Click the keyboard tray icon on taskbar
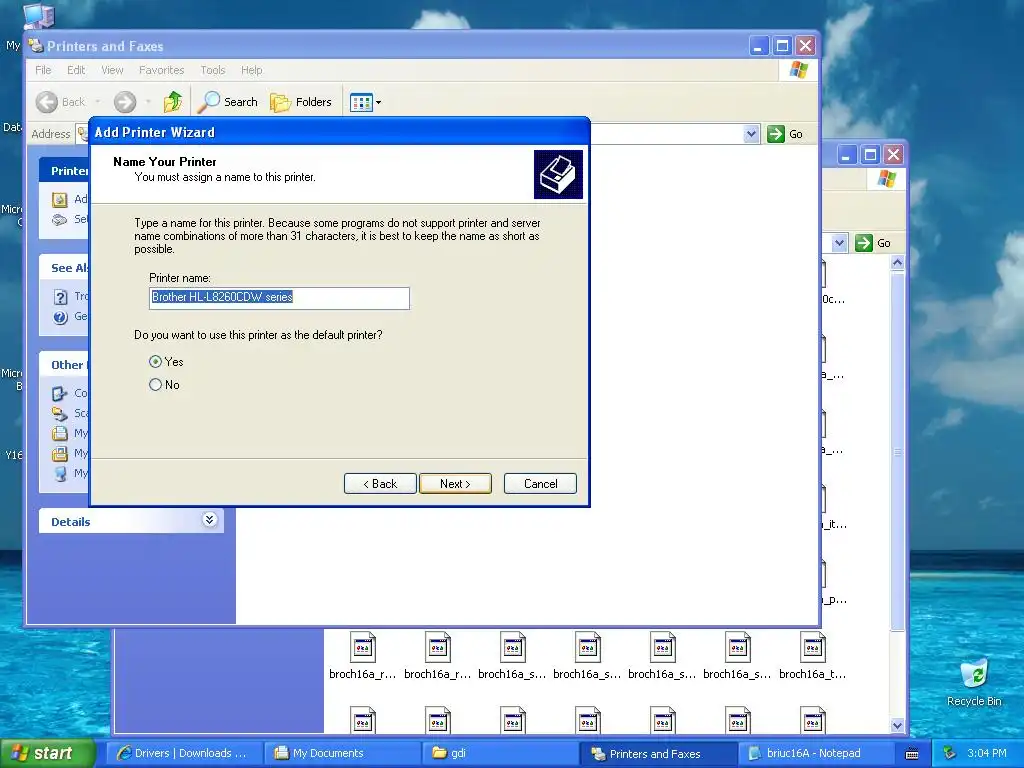The height and width of the screenshot is (768, 1024). 912,754
